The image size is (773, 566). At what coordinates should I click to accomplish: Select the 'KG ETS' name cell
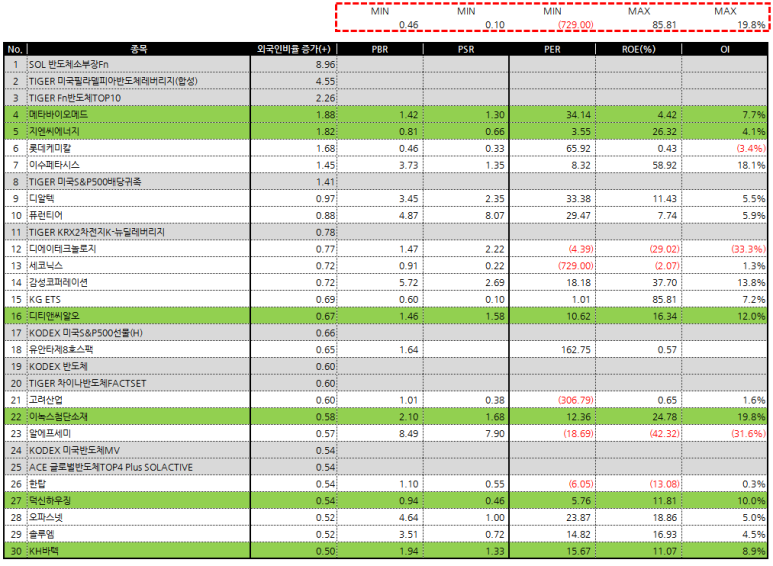[139, 299]
